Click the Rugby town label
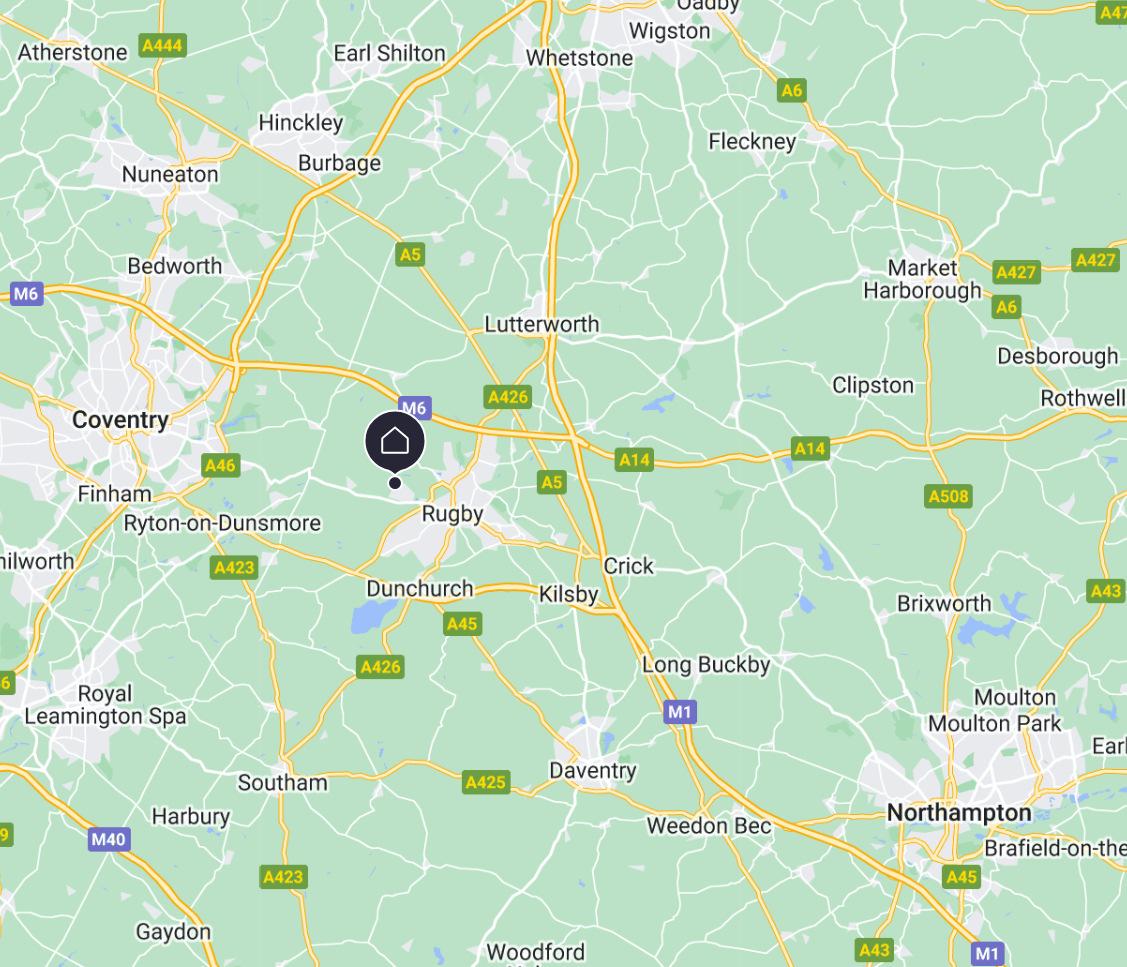 (452, 514)
